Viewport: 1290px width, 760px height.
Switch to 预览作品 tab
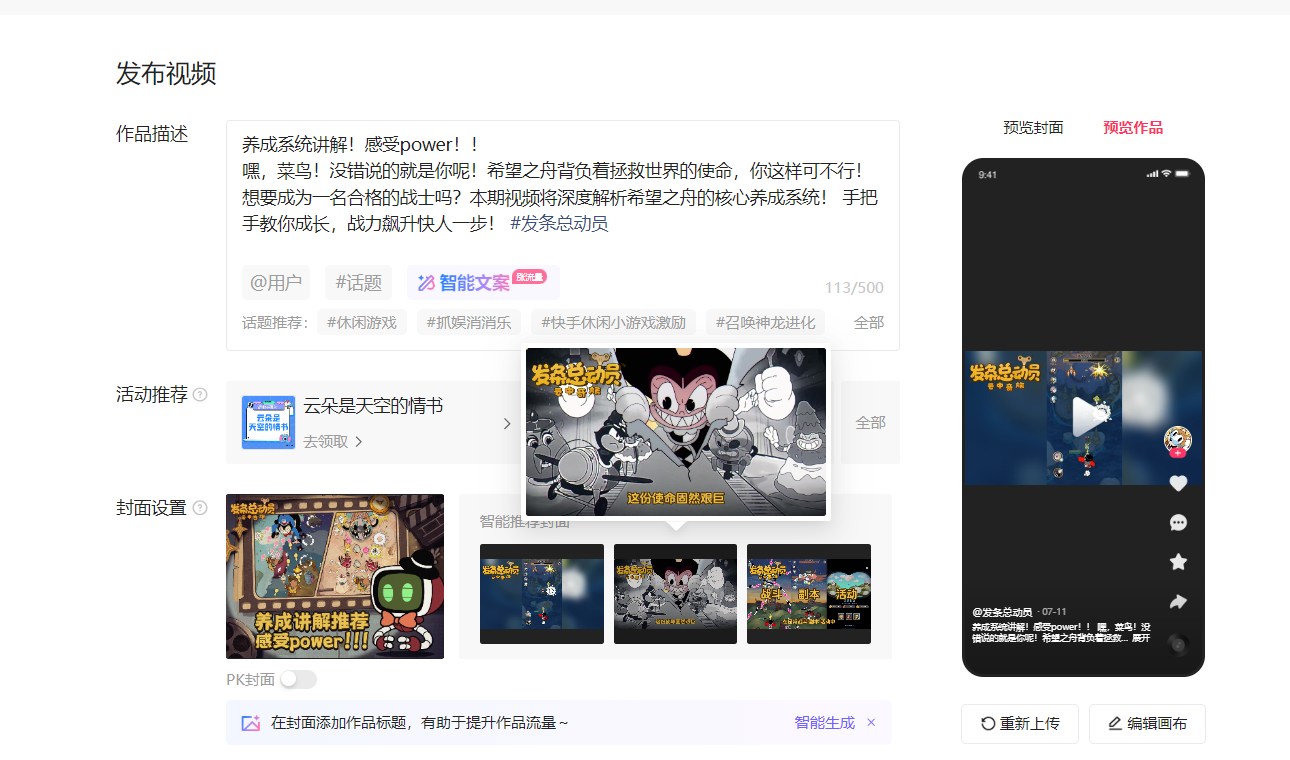coord(1133,128)
